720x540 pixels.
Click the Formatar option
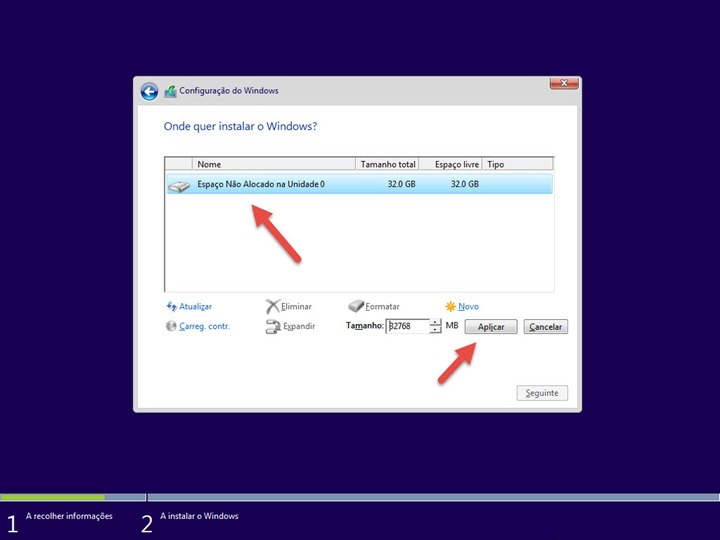click(382, 306)
